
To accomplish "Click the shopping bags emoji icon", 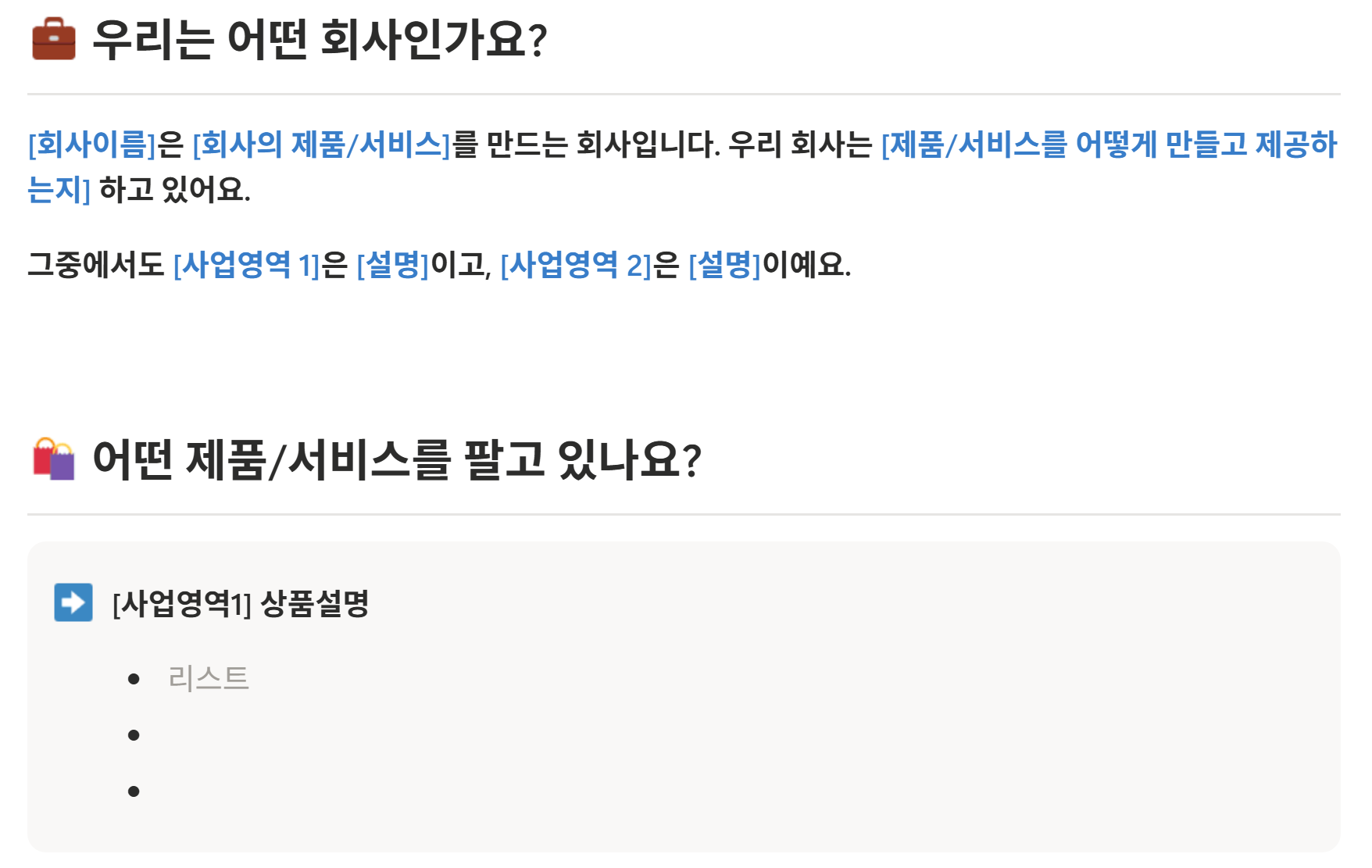I will coord(53,459).
